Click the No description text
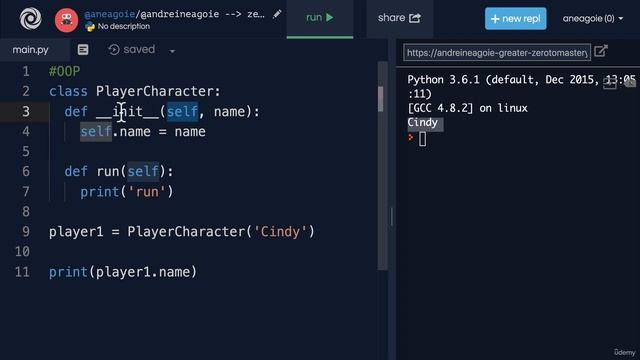The width and height of the screenshot is (640, 360). (124, 27)
